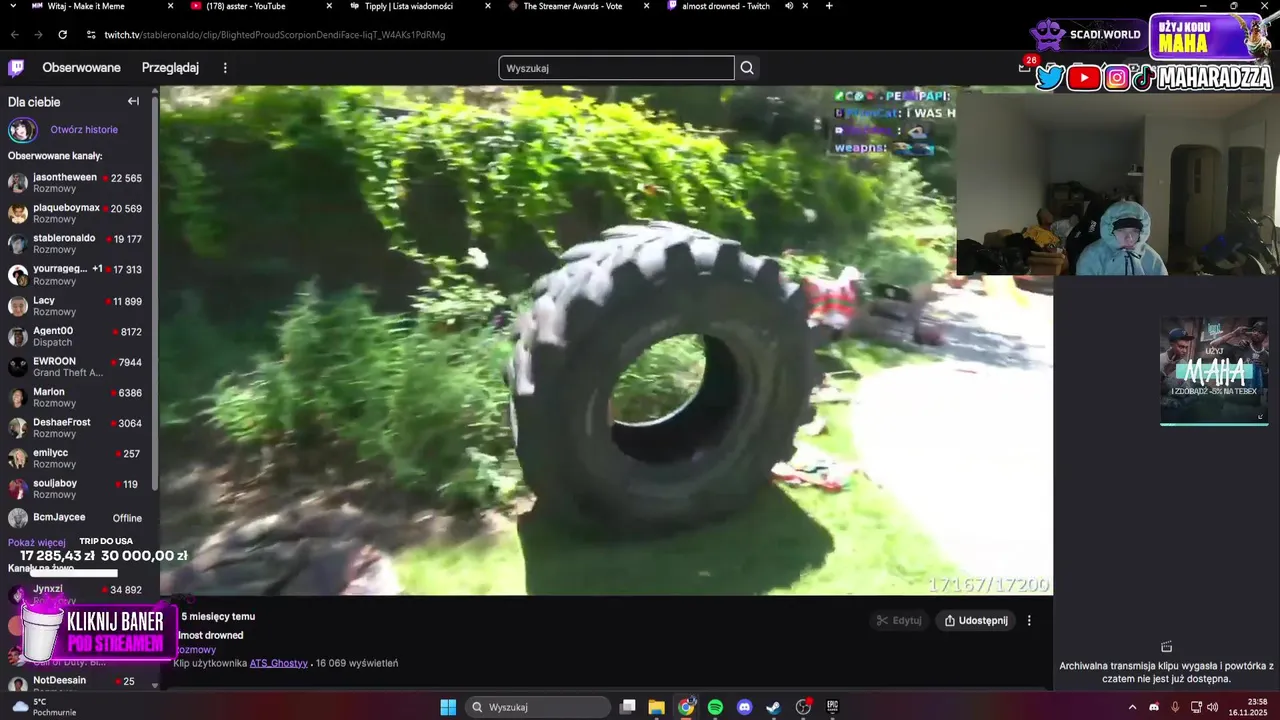
Task: Click the Udostępnij share button
Action: (976, 620)
